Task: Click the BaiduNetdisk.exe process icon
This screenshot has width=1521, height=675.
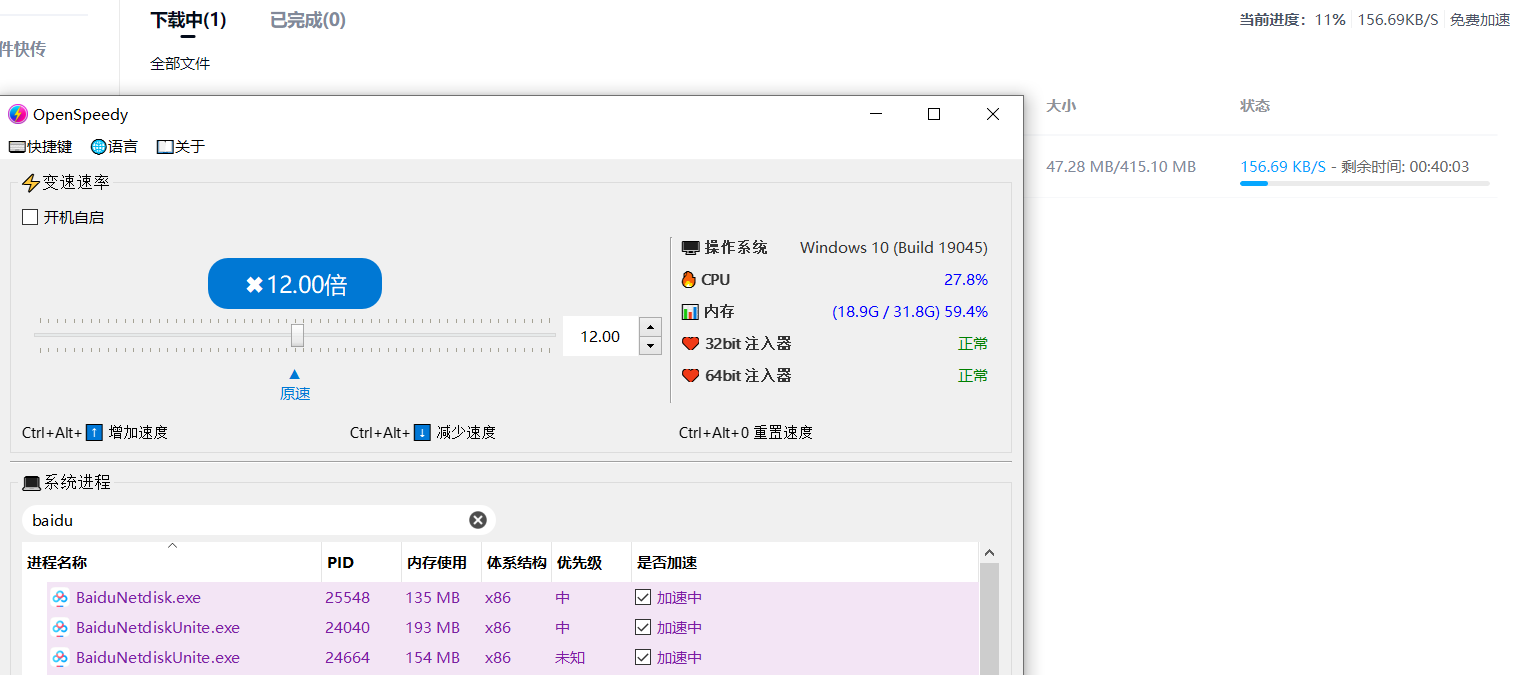Action: point(60,598)
